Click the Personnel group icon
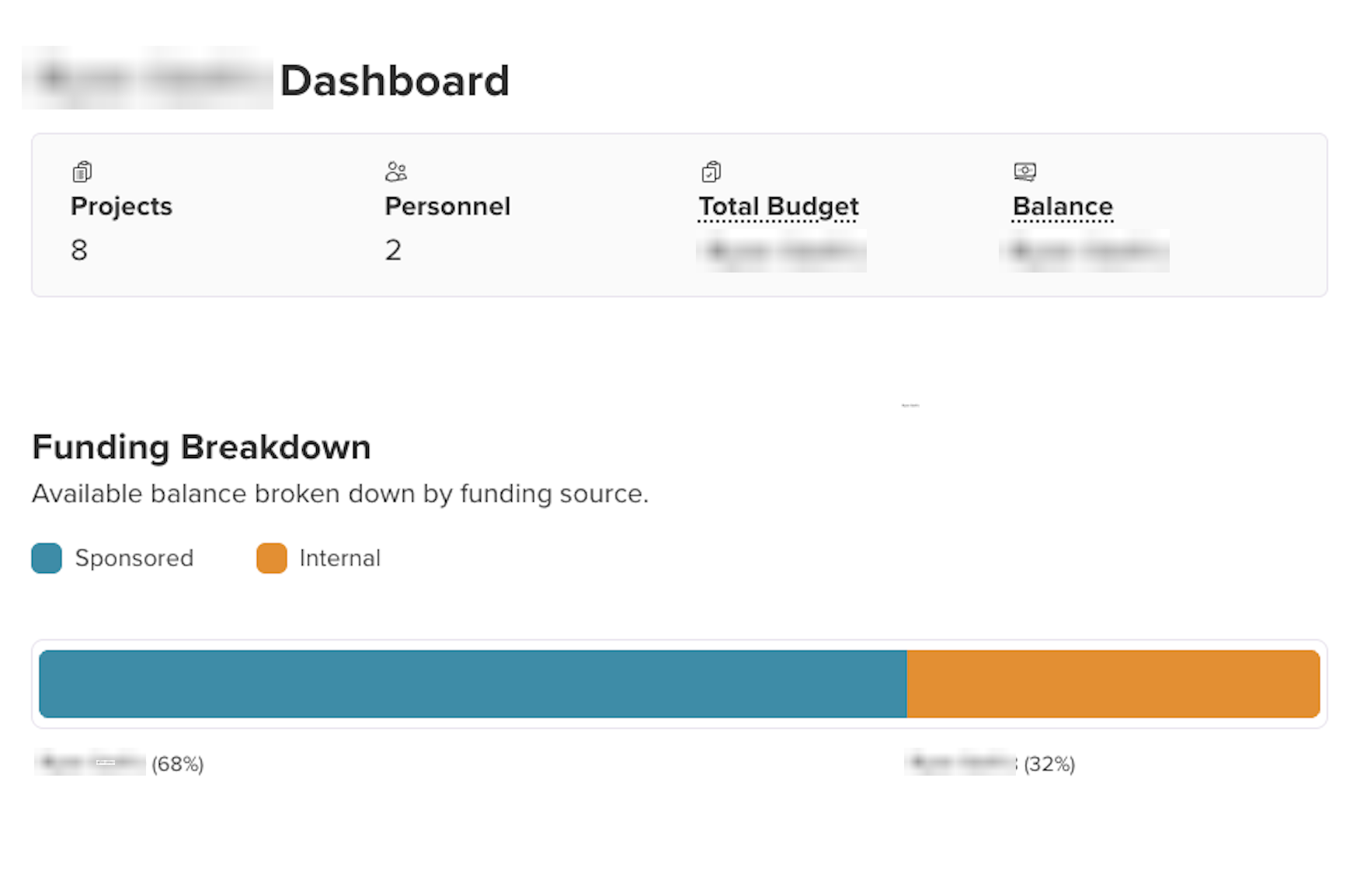The image size is (1367, 896). coord(396,172)
